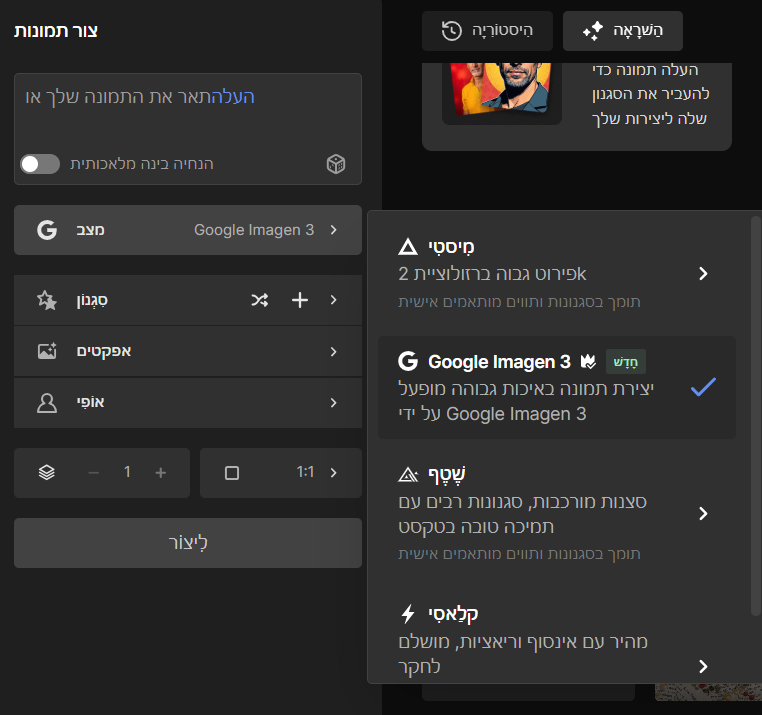Click the character person icon

pyautogui.click(x=47, y=403)
